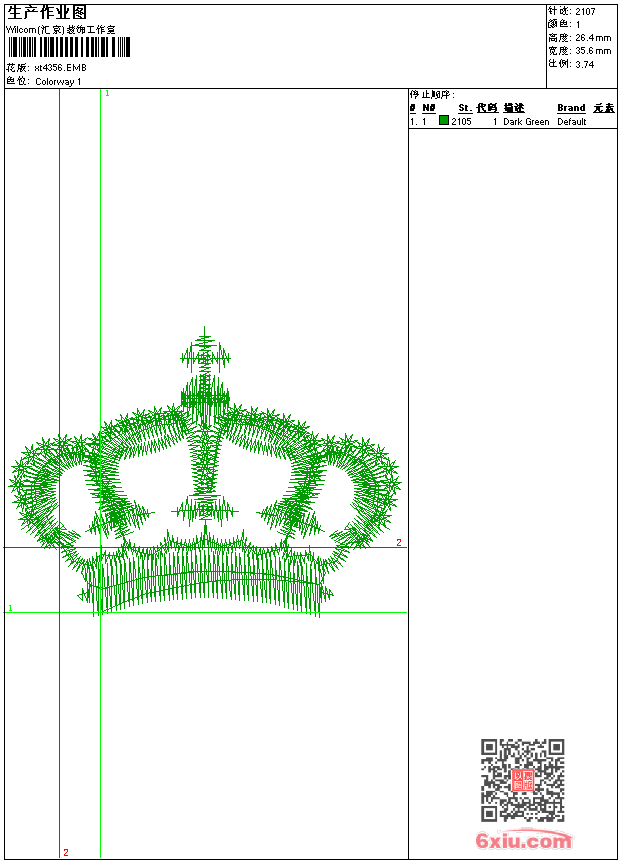Click the barcode in the header
Viewport: 620px width, 860px height.
pyautogui.click(x=69, y=48)
